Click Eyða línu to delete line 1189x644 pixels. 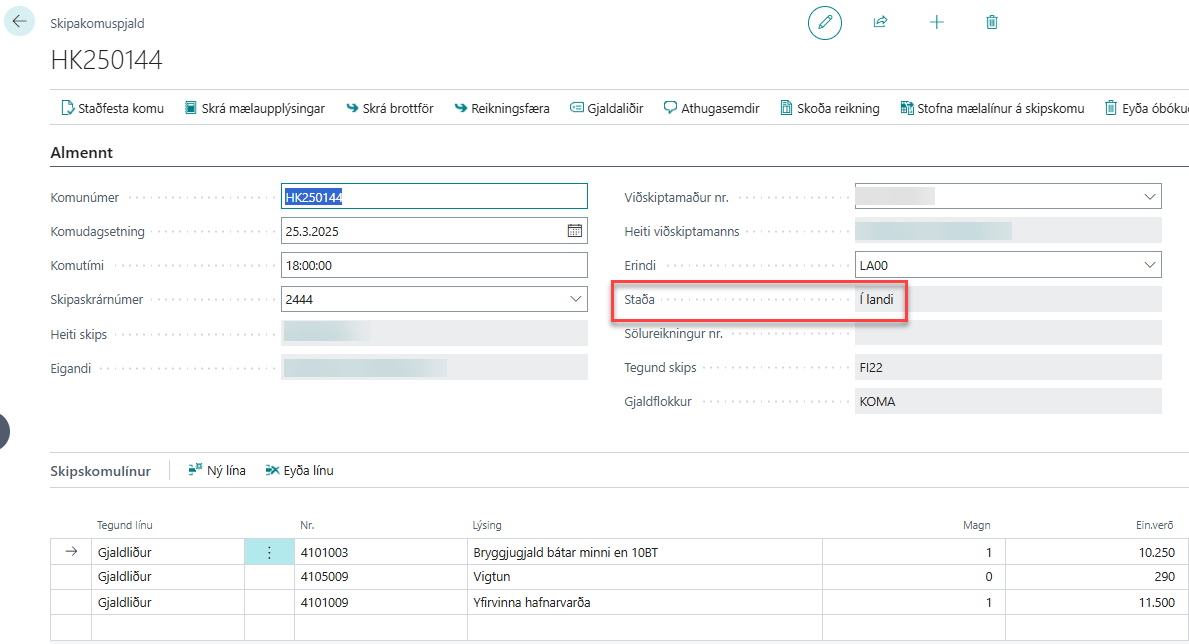coord(299,470)
